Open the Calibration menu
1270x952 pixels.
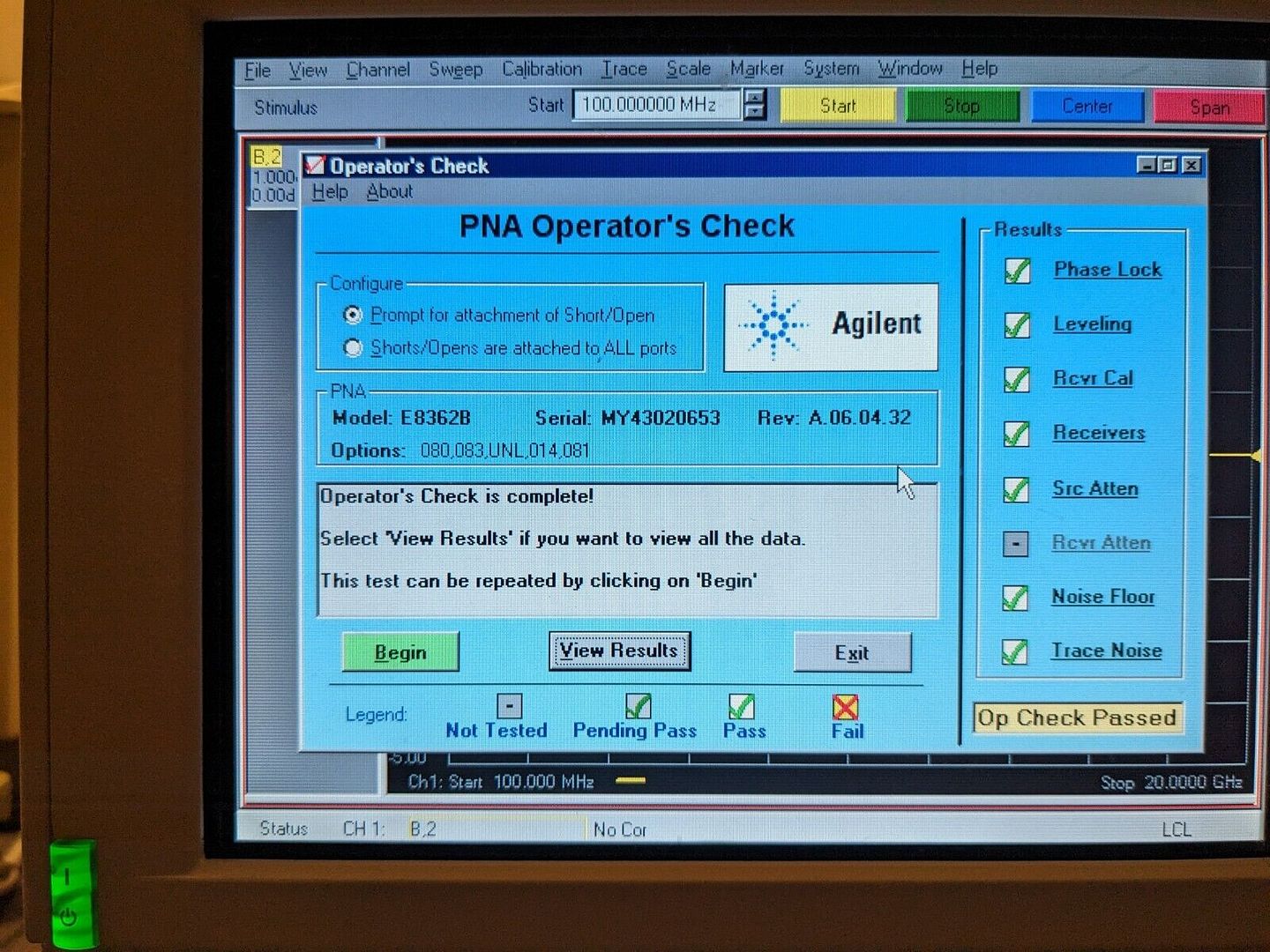[542, 69]
